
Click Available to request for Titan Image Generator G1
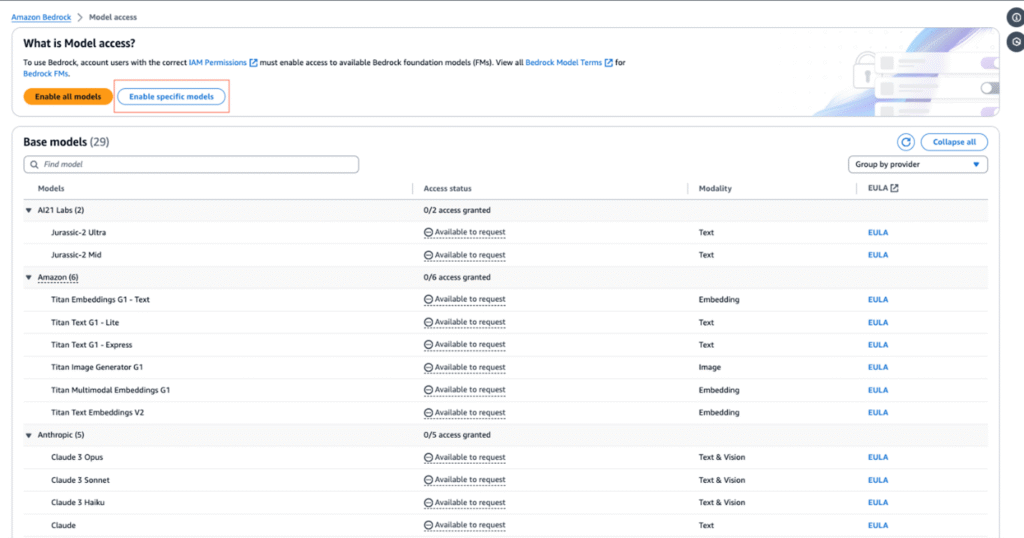(x=469, y=367)
